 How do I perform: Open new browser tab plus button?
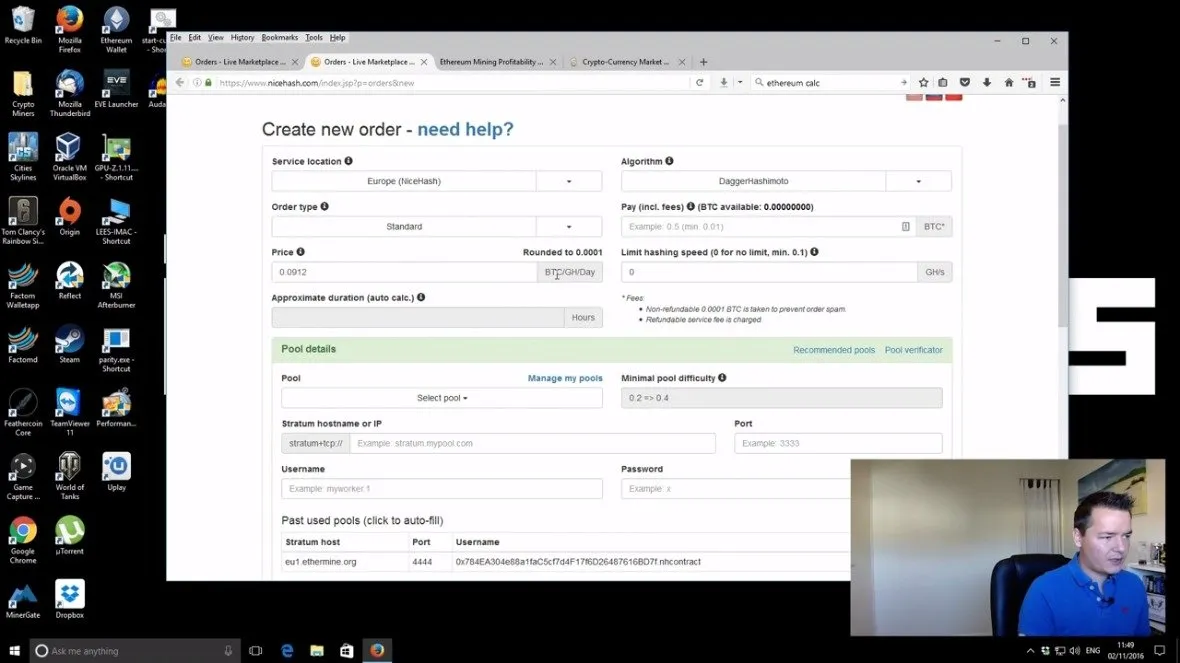(703, 62)
